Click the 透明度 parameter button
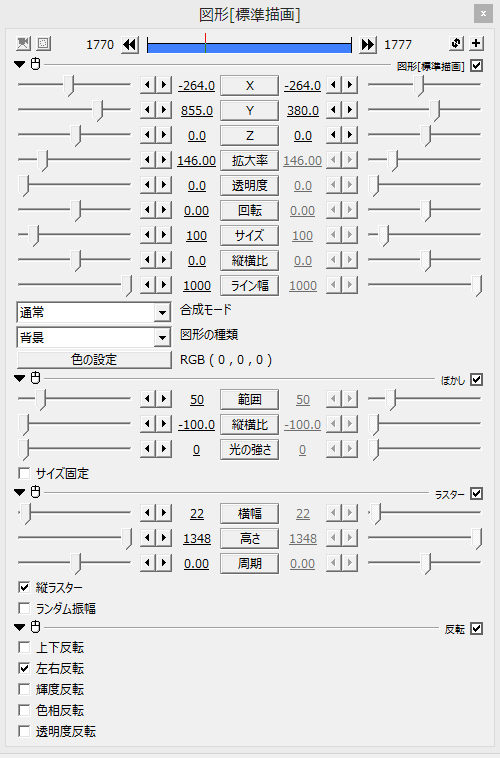 pos(250,186)
